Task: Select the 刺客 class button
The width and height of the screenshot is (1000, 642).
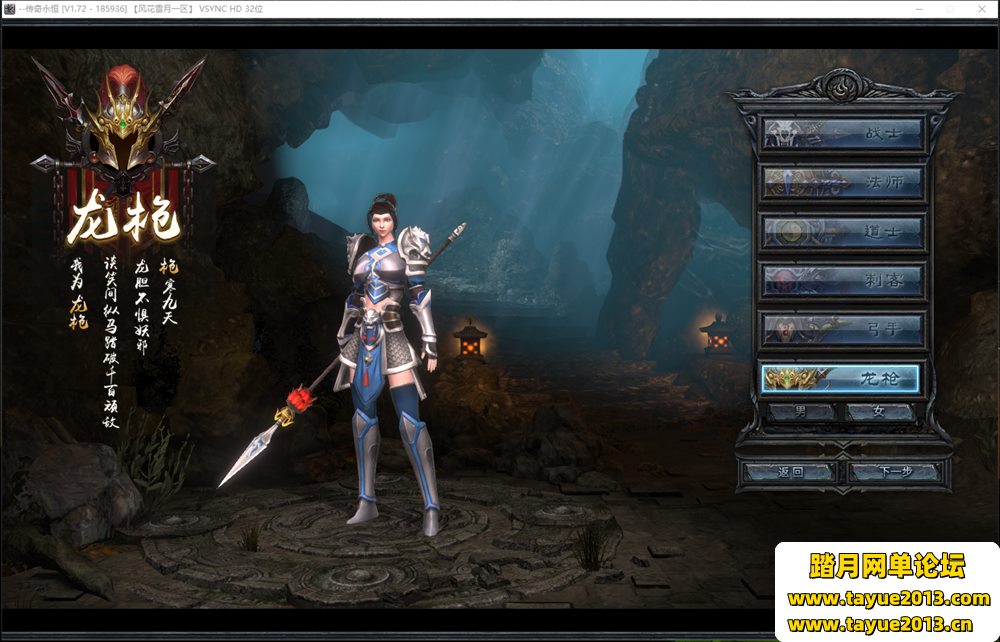Action: 842,281
